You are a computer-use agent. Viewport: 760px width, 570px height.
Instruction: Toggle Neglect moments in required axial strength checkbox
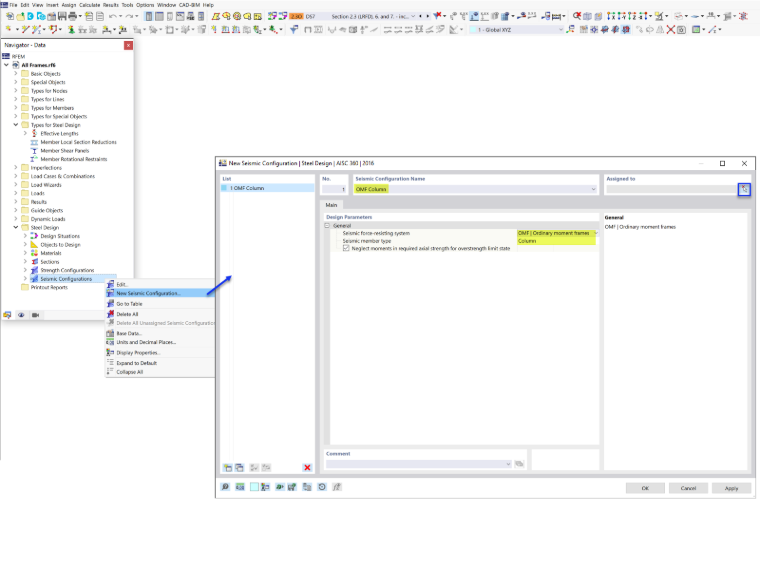[x=346, y=248]
